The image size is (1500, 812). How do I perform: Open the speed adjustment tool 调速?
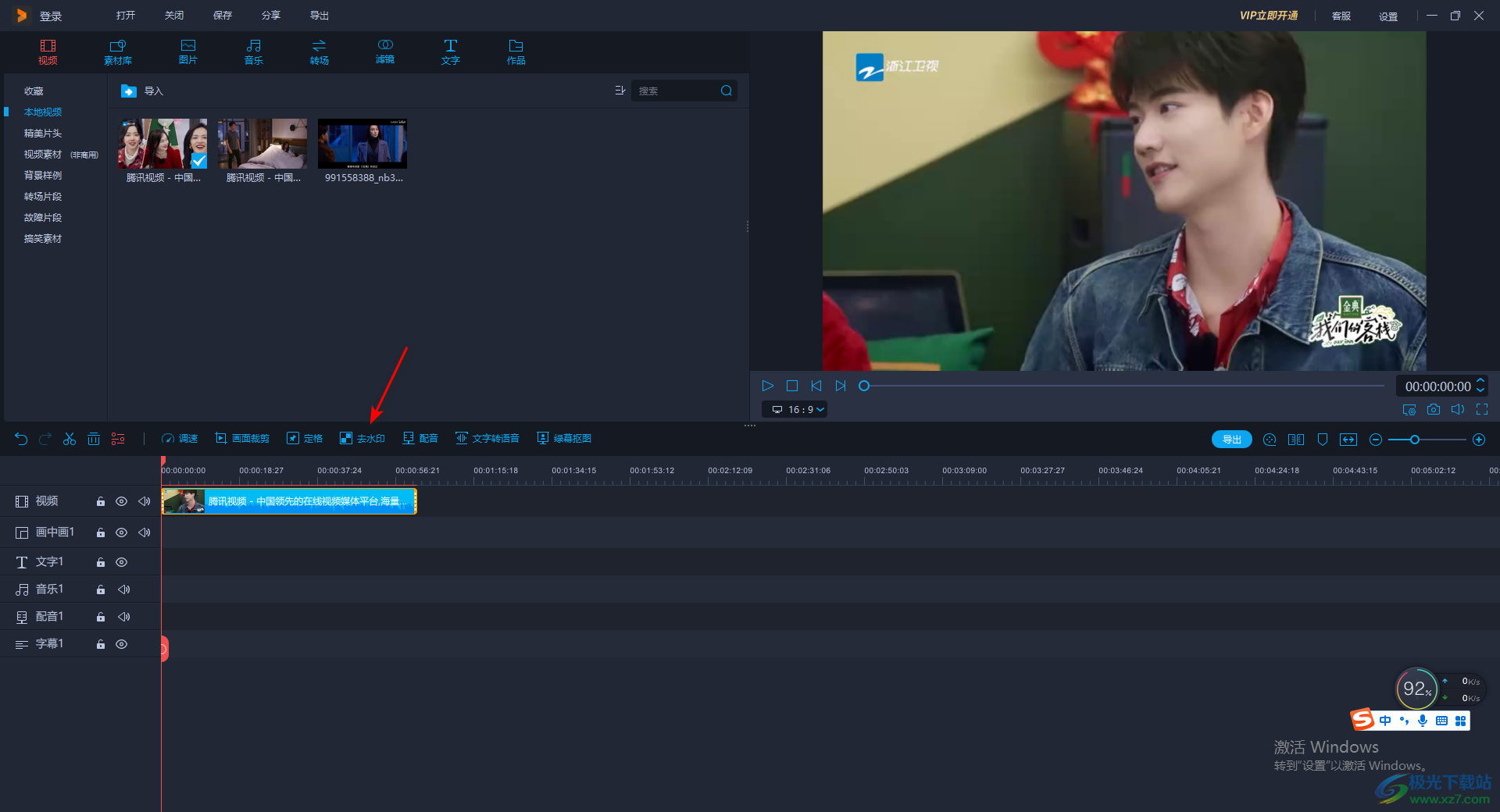click(179, 439)
